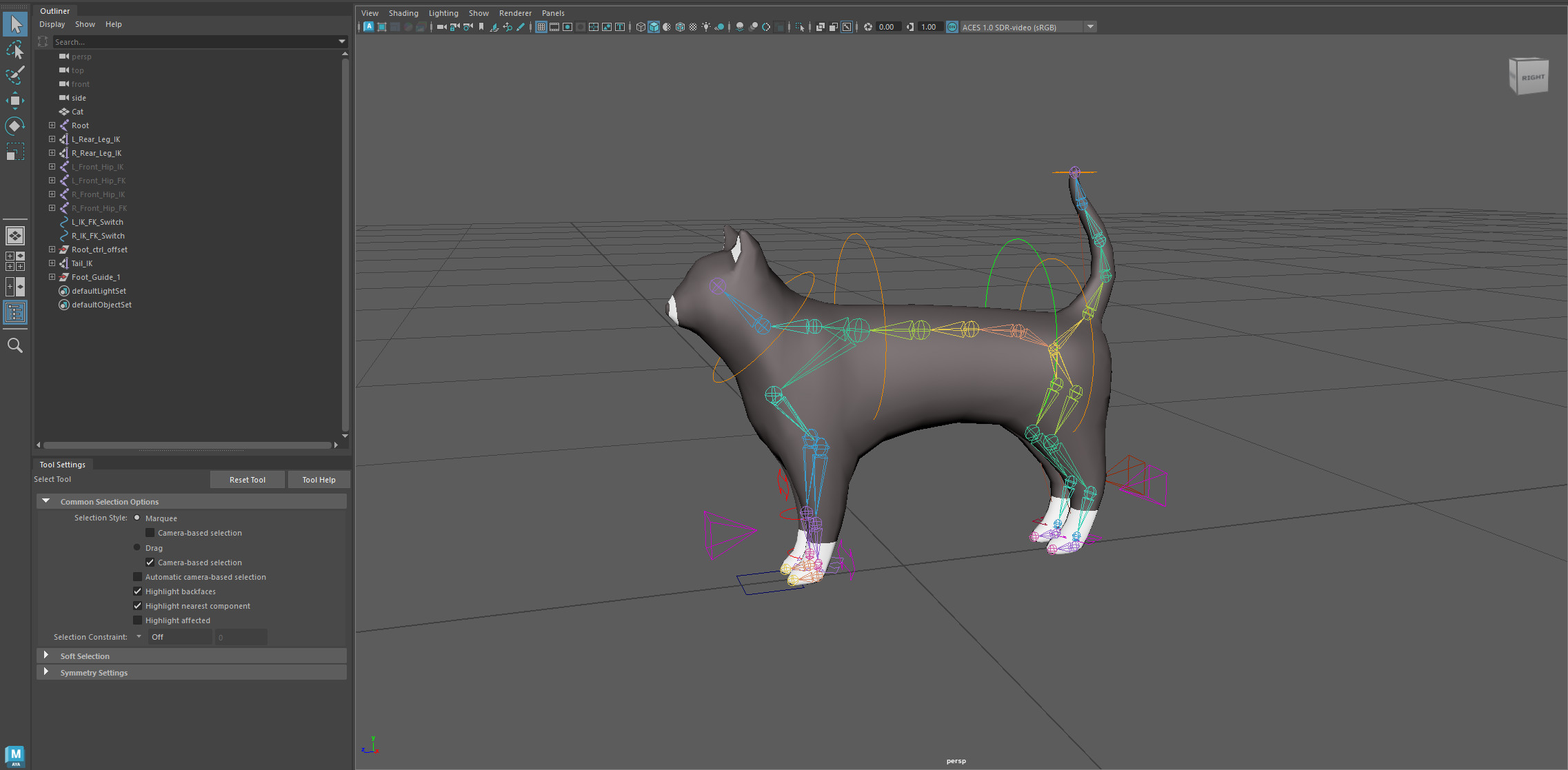This screenshot has width=1568, height=770.
Task: Choose the Scale tool
Action: (x=15, y=152)
